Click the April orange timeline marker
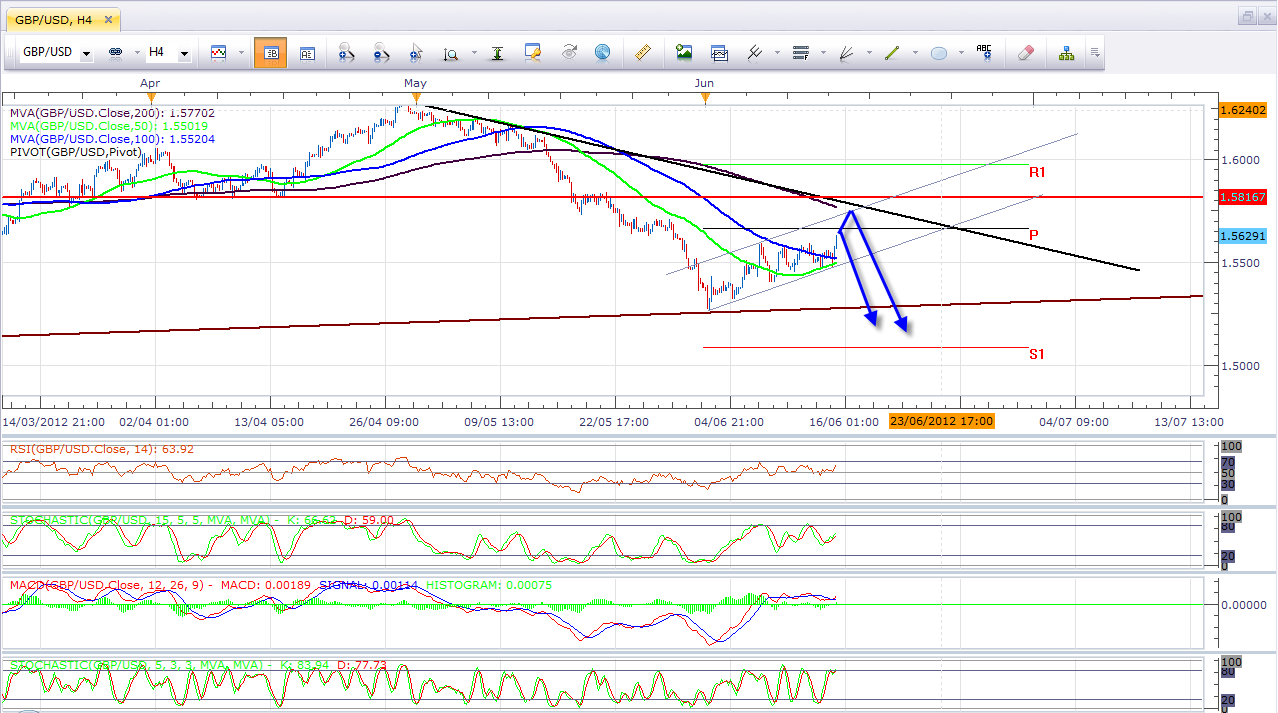This screenshot has height=713, width=1278. 150,97
